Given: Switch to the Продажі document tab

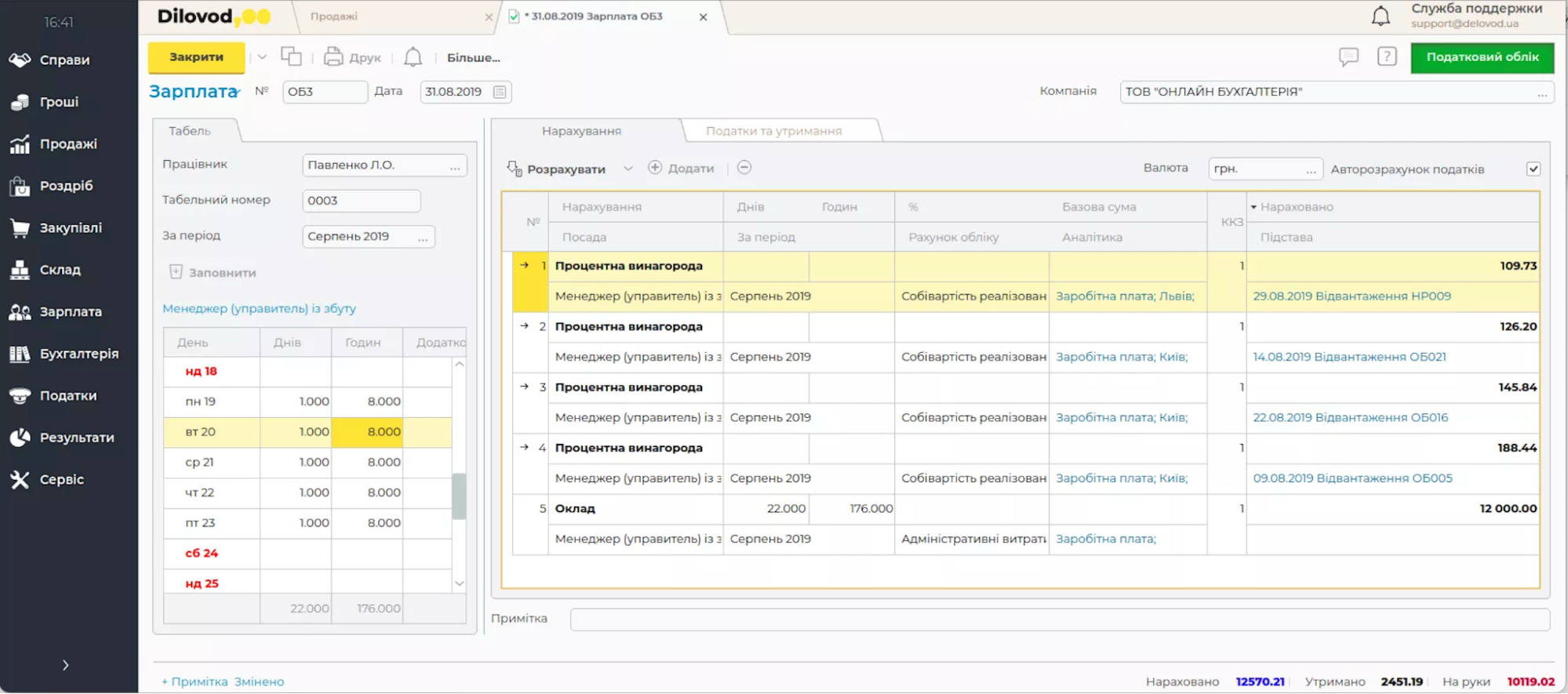Looking at the screenshot, I should [x=334, y=16].
